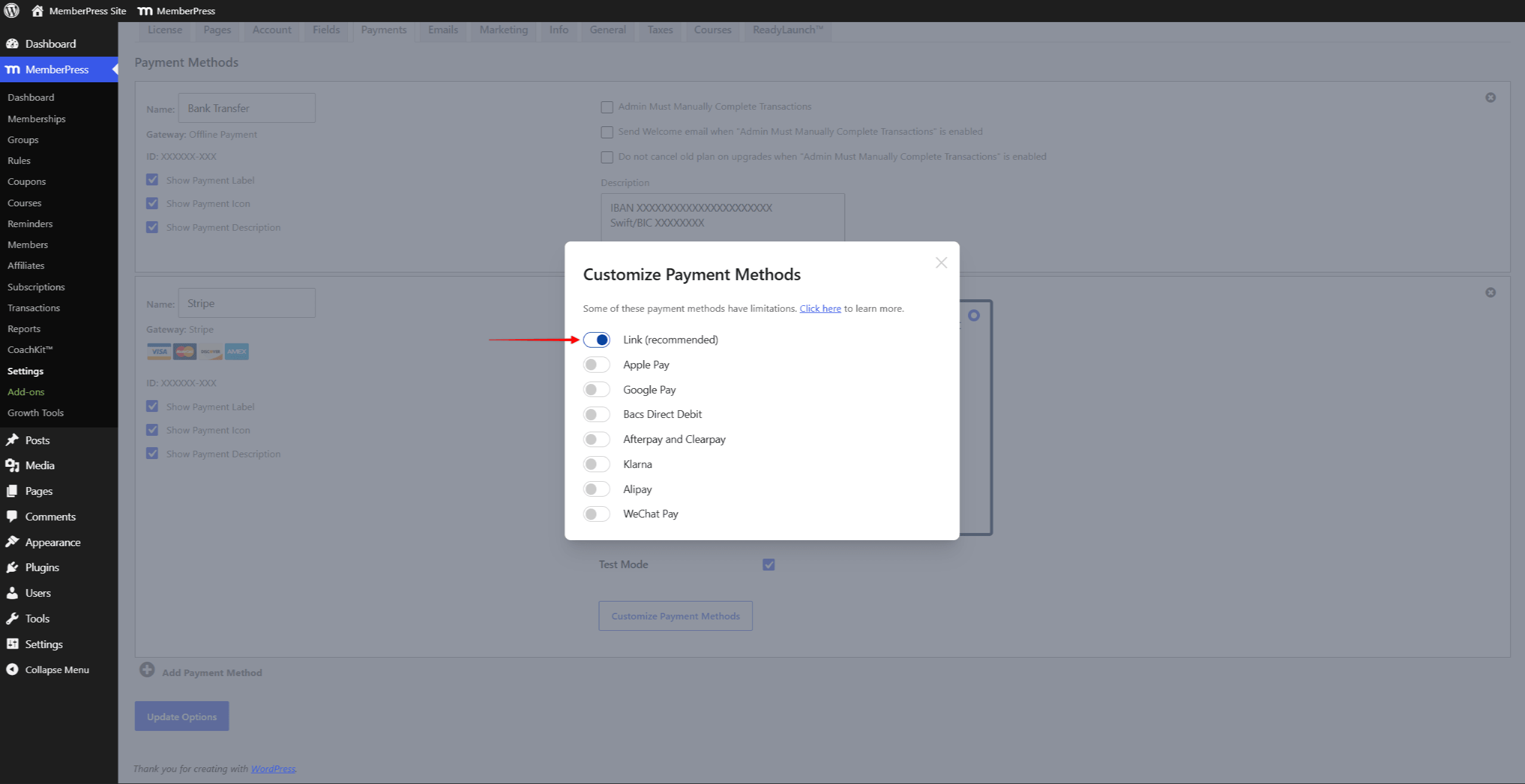Open Add-ons in the sidebar
This screenshot has width=1525, height=784.
(26, 392)
